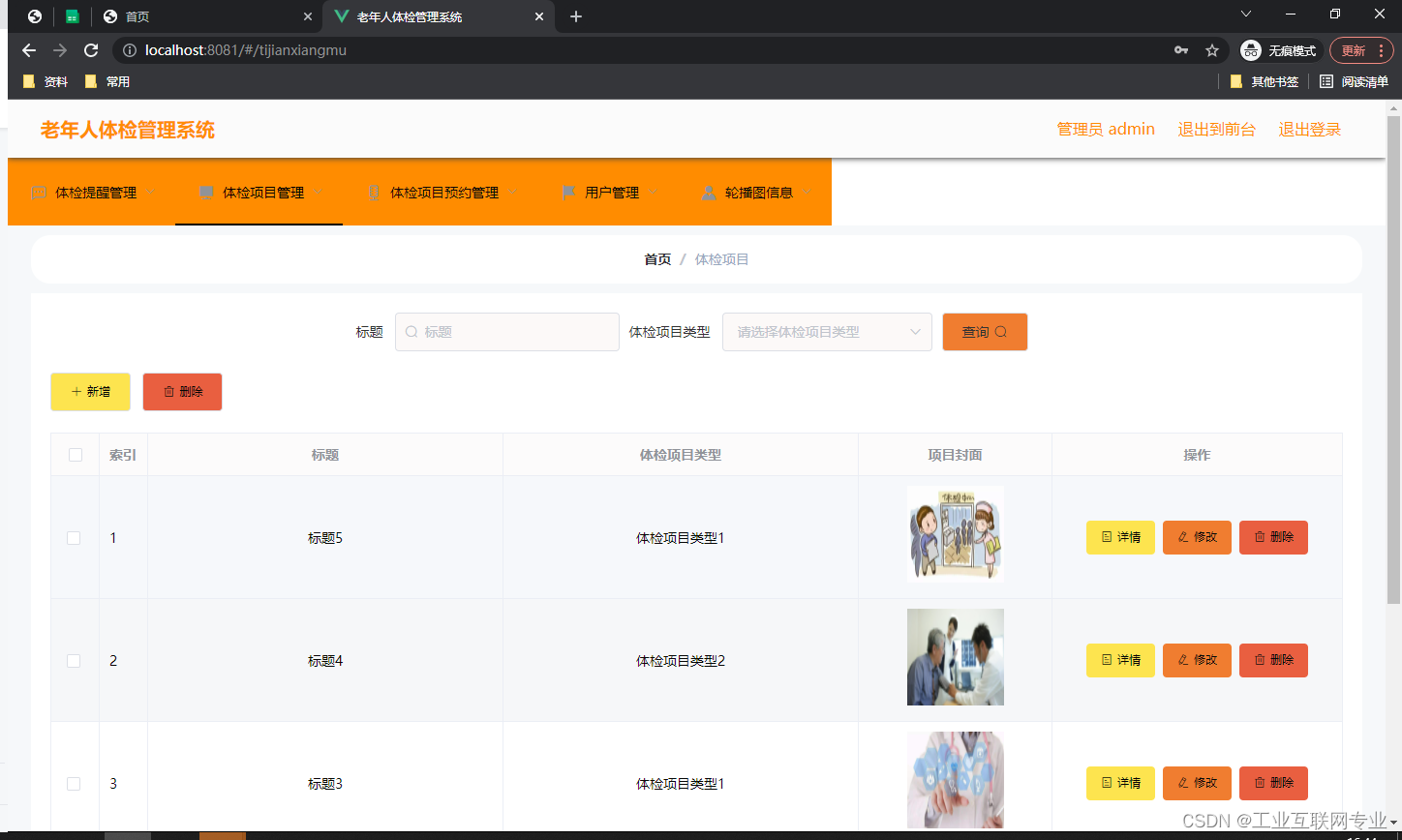Click the browser back arrow

[x=29, y=50]
